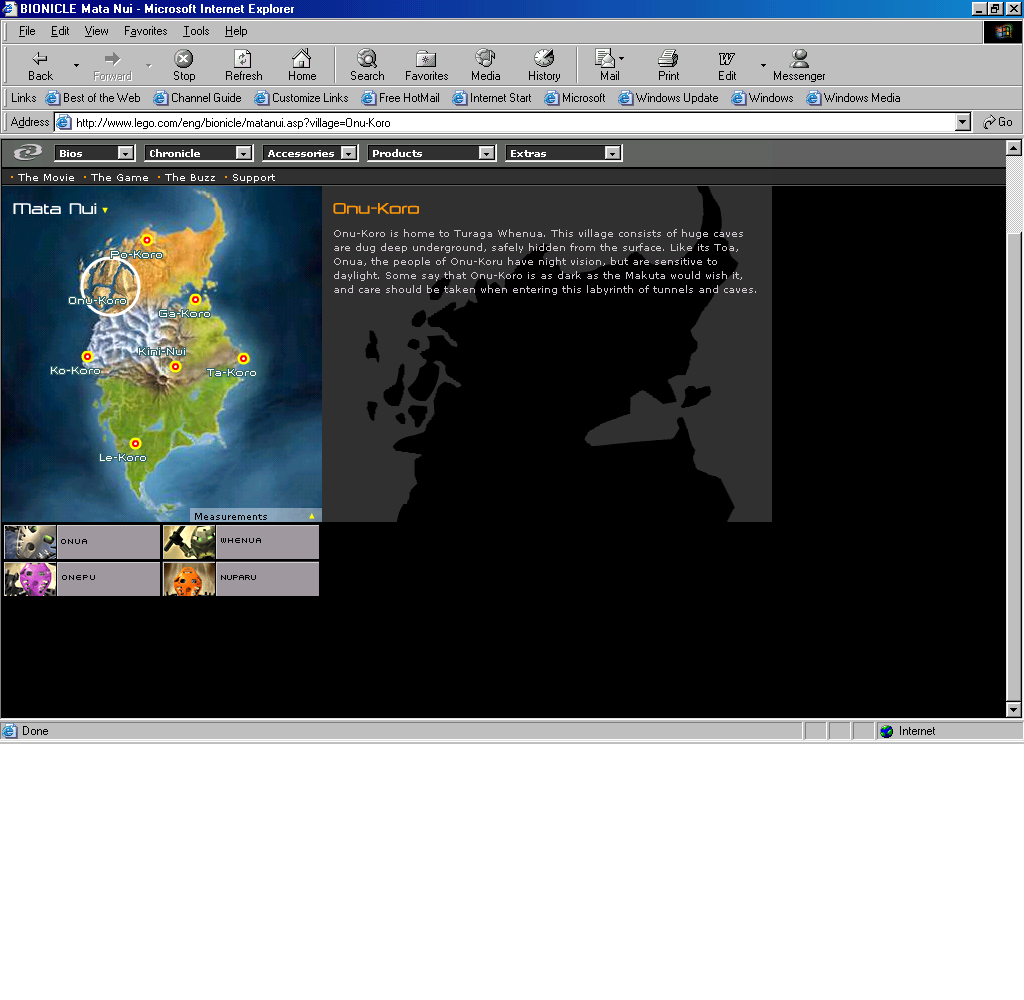Expand the Mata Nui title arrow
The width and height of the screenshot is (1024, 1000).
(105, 210)
